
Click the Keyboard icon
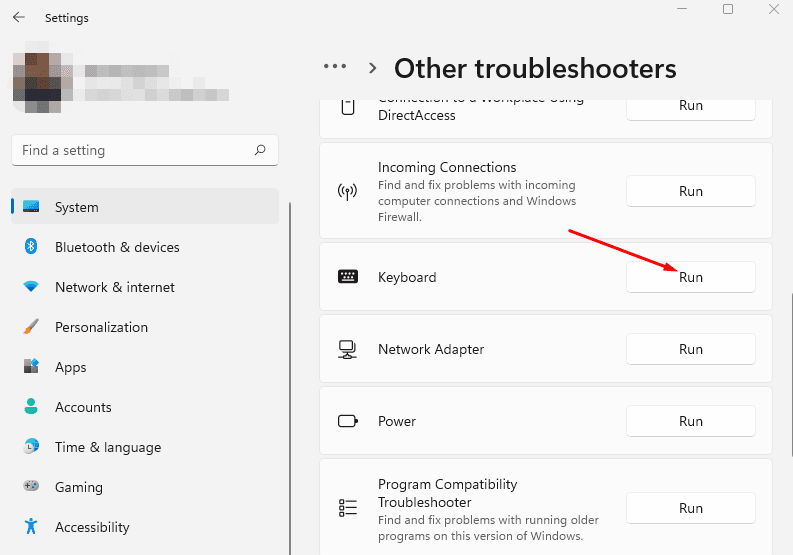(x=347, y=276)
